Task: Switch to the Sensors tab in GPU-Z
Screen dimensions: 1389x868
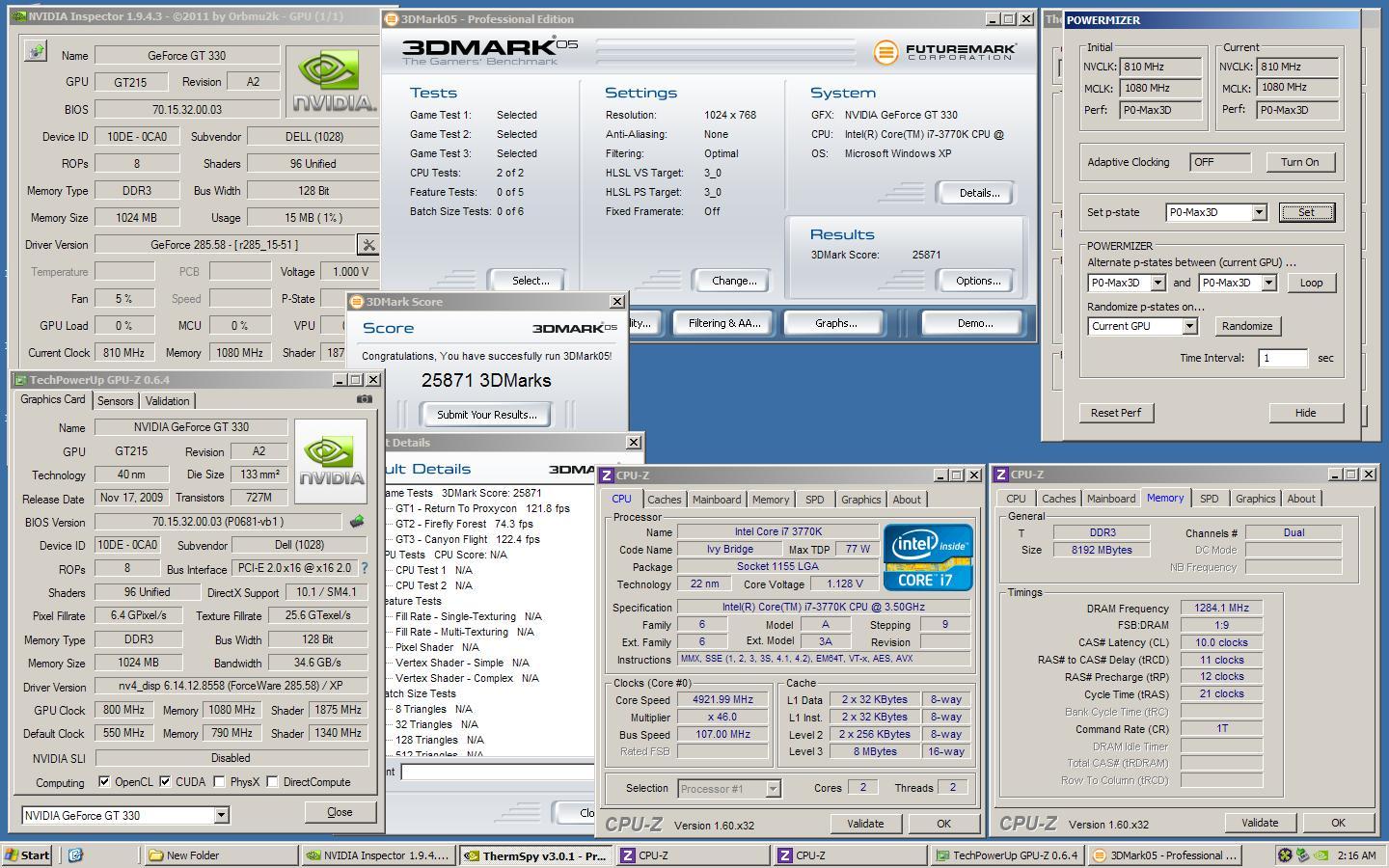Action: pyautogui.click(x=115, y=401)
